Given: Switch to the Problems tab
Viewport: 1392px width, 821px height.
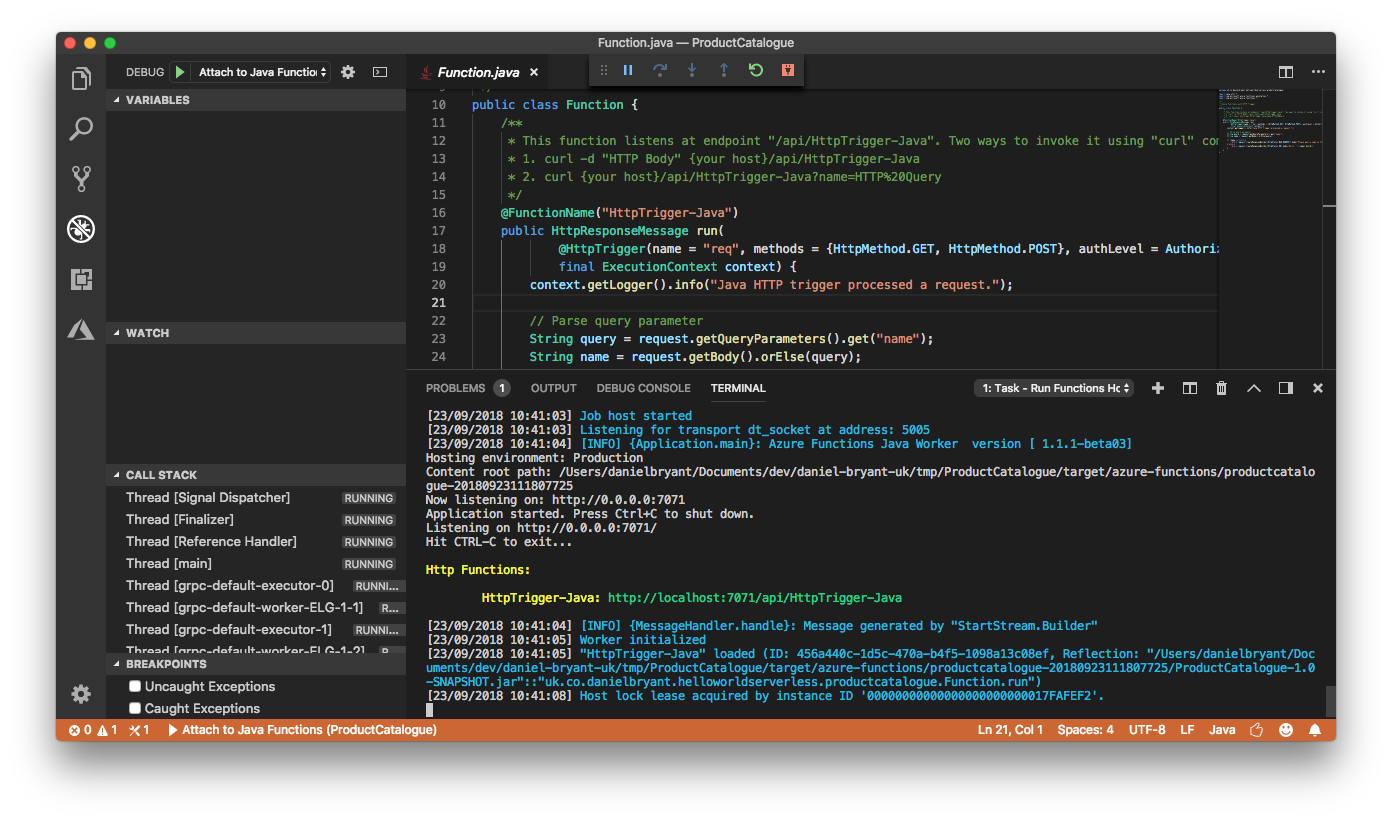Looking at the screenshot, I should [455, 388].
